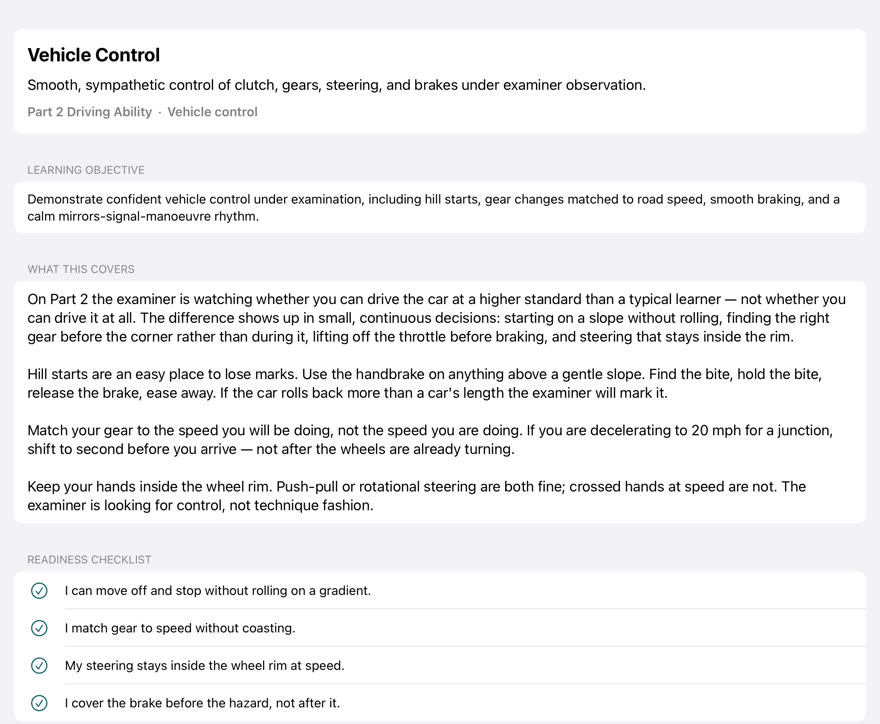Toggle the gear to speed checkmark
The height and width of the screenshot is (724, 880).
point(39,628)
